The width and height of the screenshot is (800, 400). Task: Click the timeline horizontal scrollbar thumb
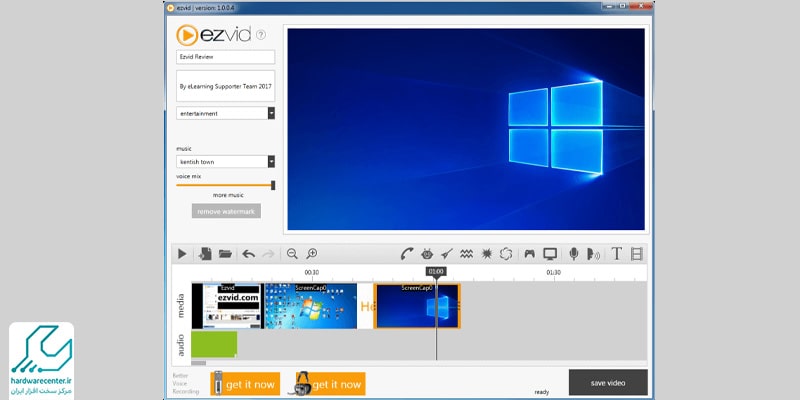pyautogui.click(x=198, y=363)
